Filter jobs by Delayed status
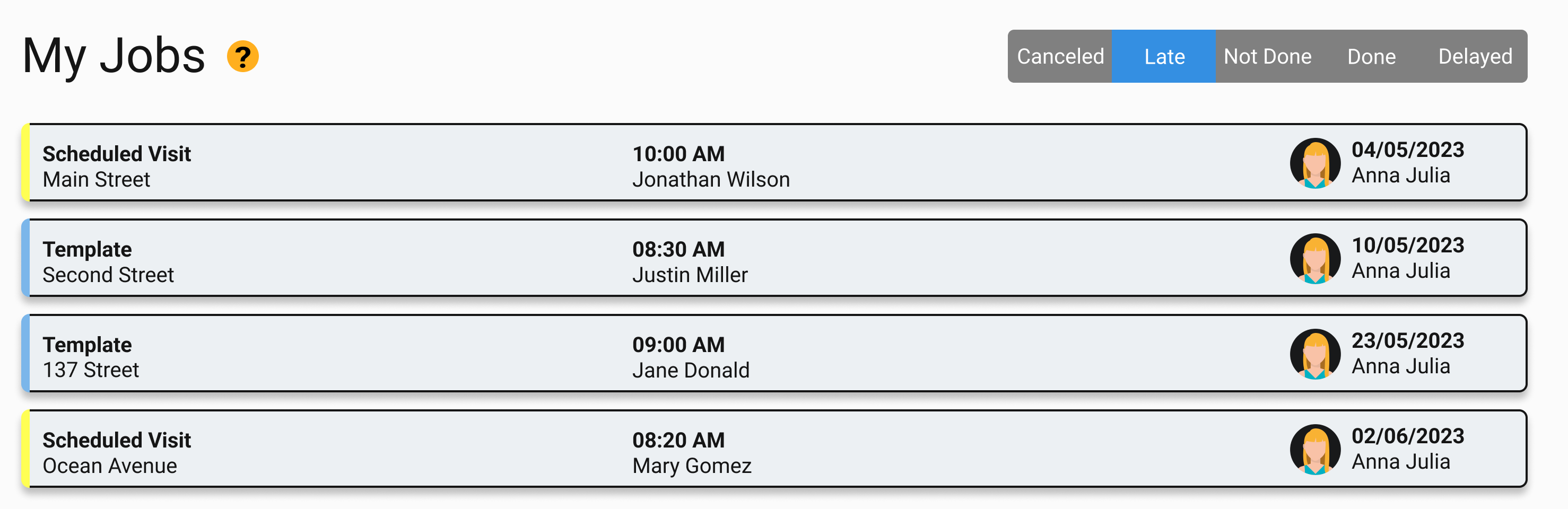Screen dimensions: 1568x509 pos(1475,57)
